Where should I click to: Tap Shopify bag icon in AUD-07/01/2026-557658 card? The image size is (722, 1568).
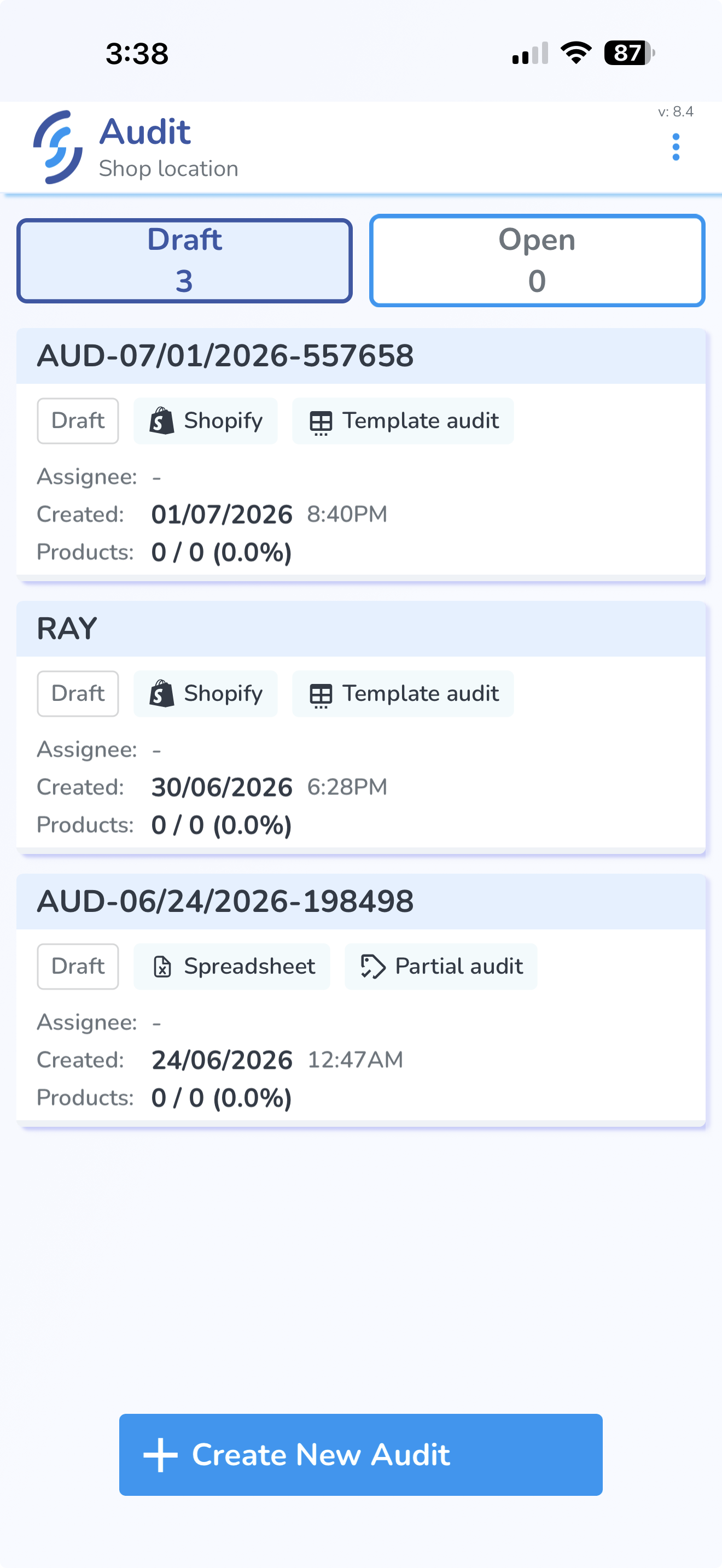coord(162,420)
